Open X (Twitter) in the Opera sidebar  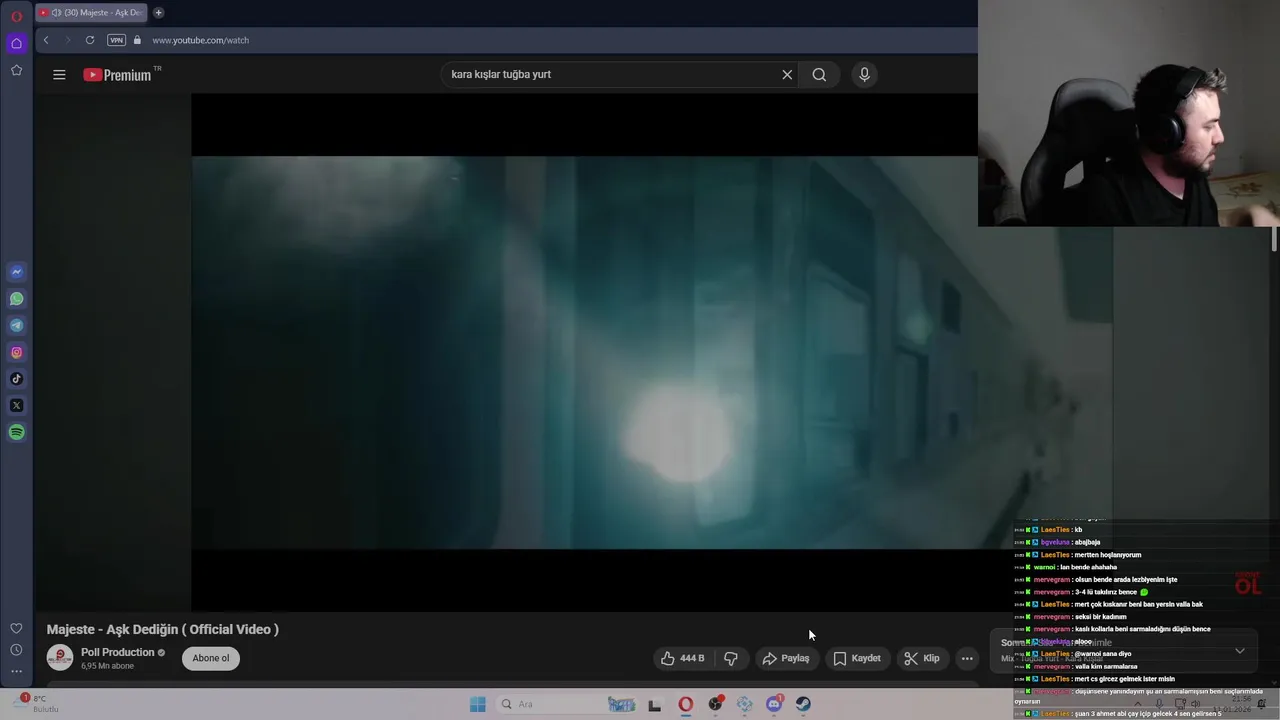click(x=16, y=405)
